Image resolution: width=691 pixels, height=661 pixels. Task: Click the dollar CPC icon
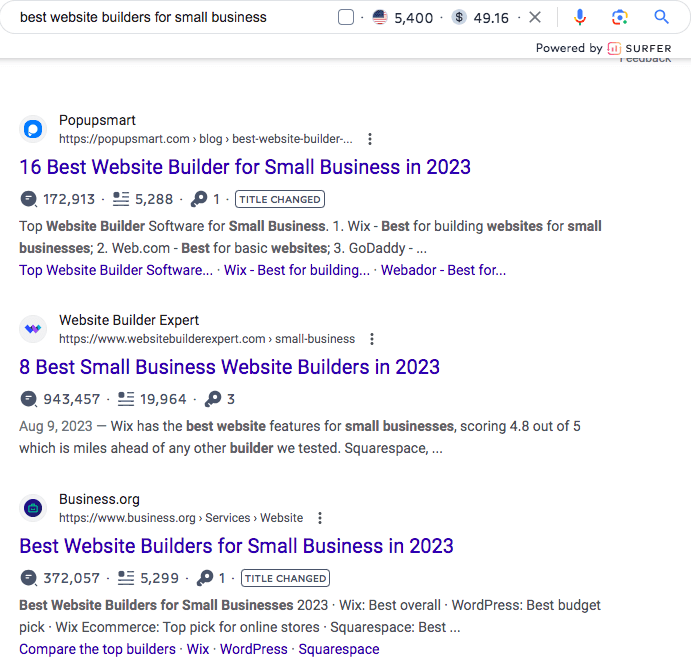point(459,18)
